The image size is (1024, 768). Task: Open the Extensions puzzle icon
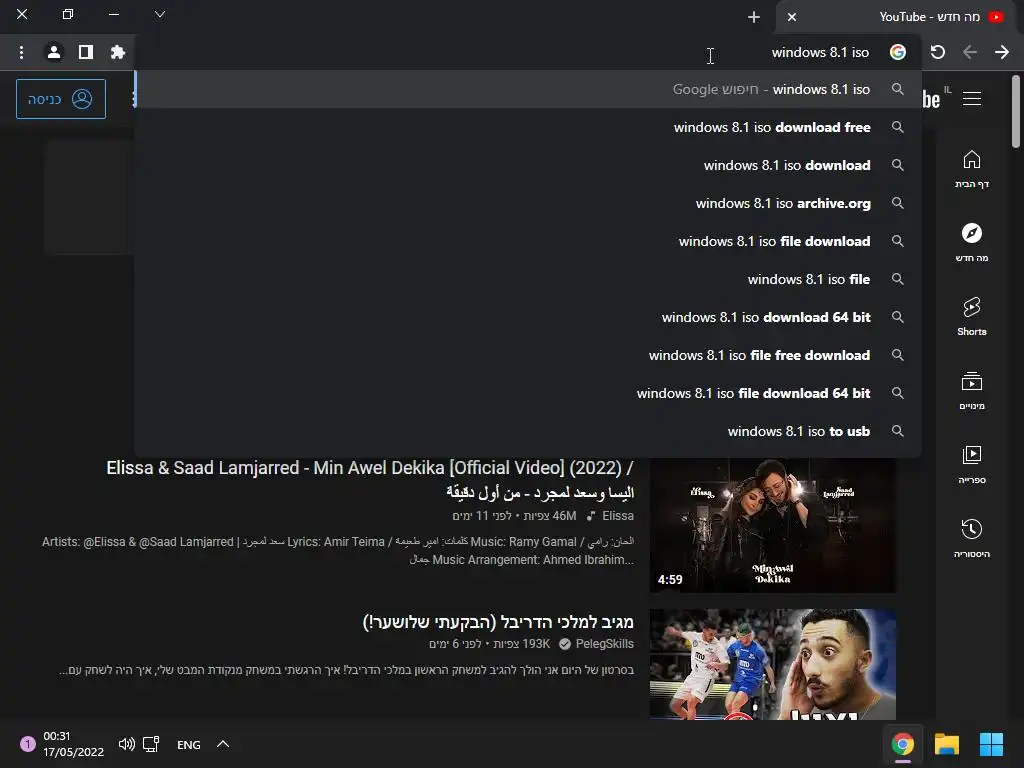pos(118,52)
